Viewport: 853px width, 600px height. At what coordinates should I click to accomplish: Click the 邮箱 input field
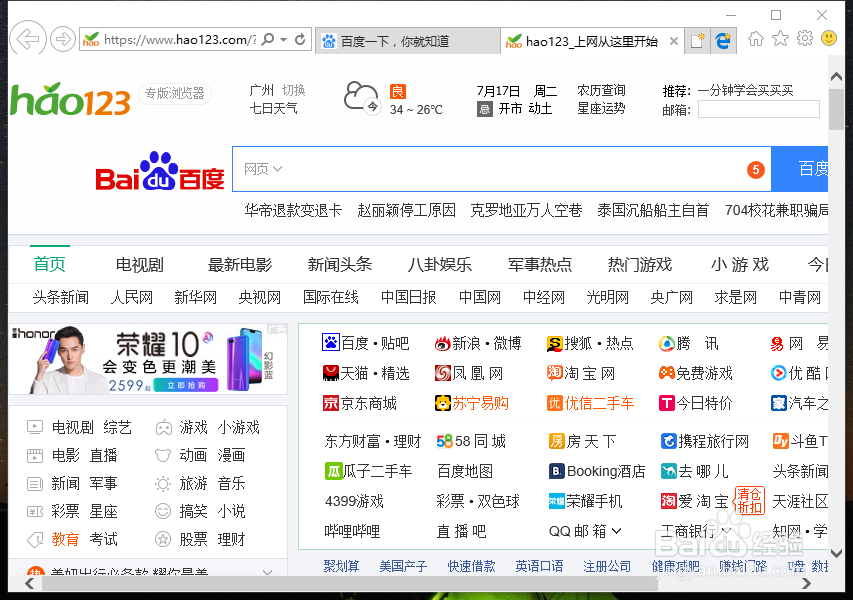(758, 109)
